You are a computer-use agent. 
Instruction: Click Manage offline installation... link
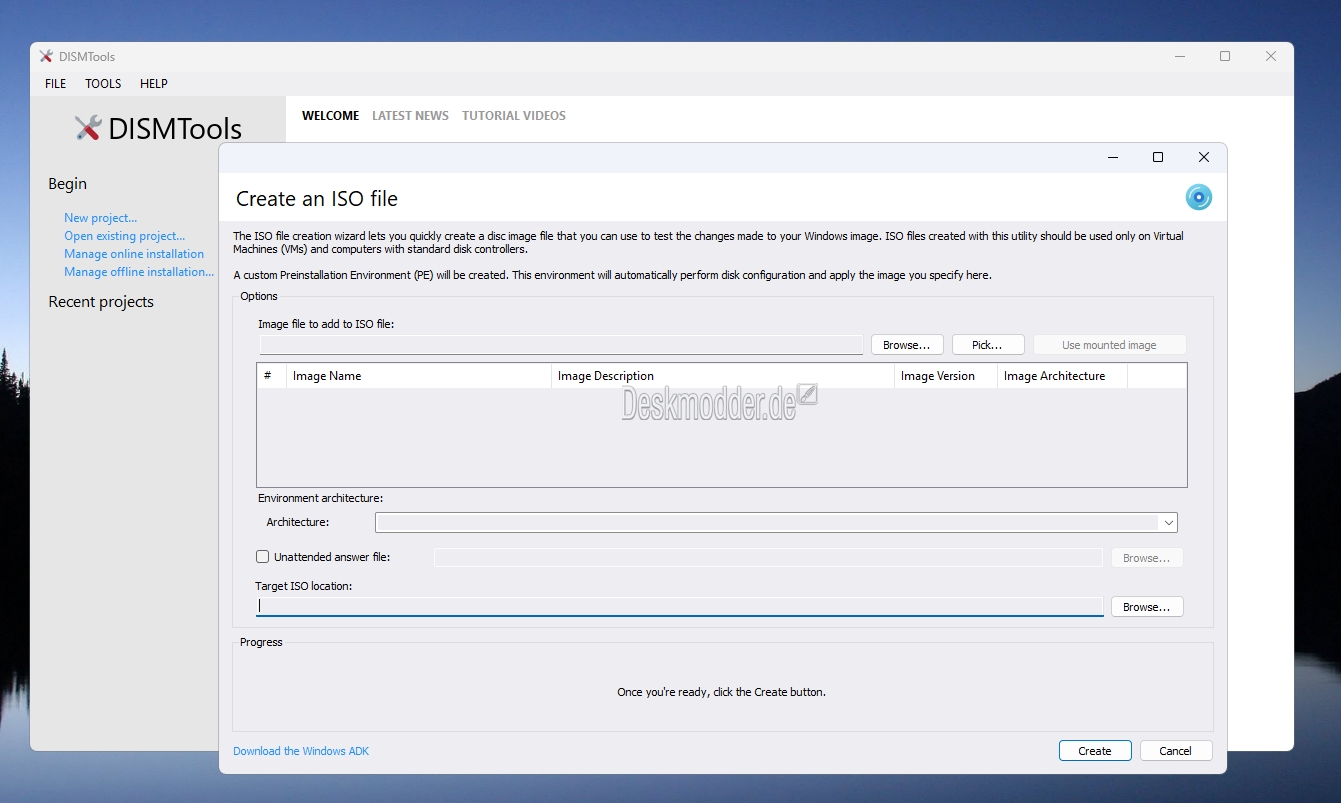point(139,272)
